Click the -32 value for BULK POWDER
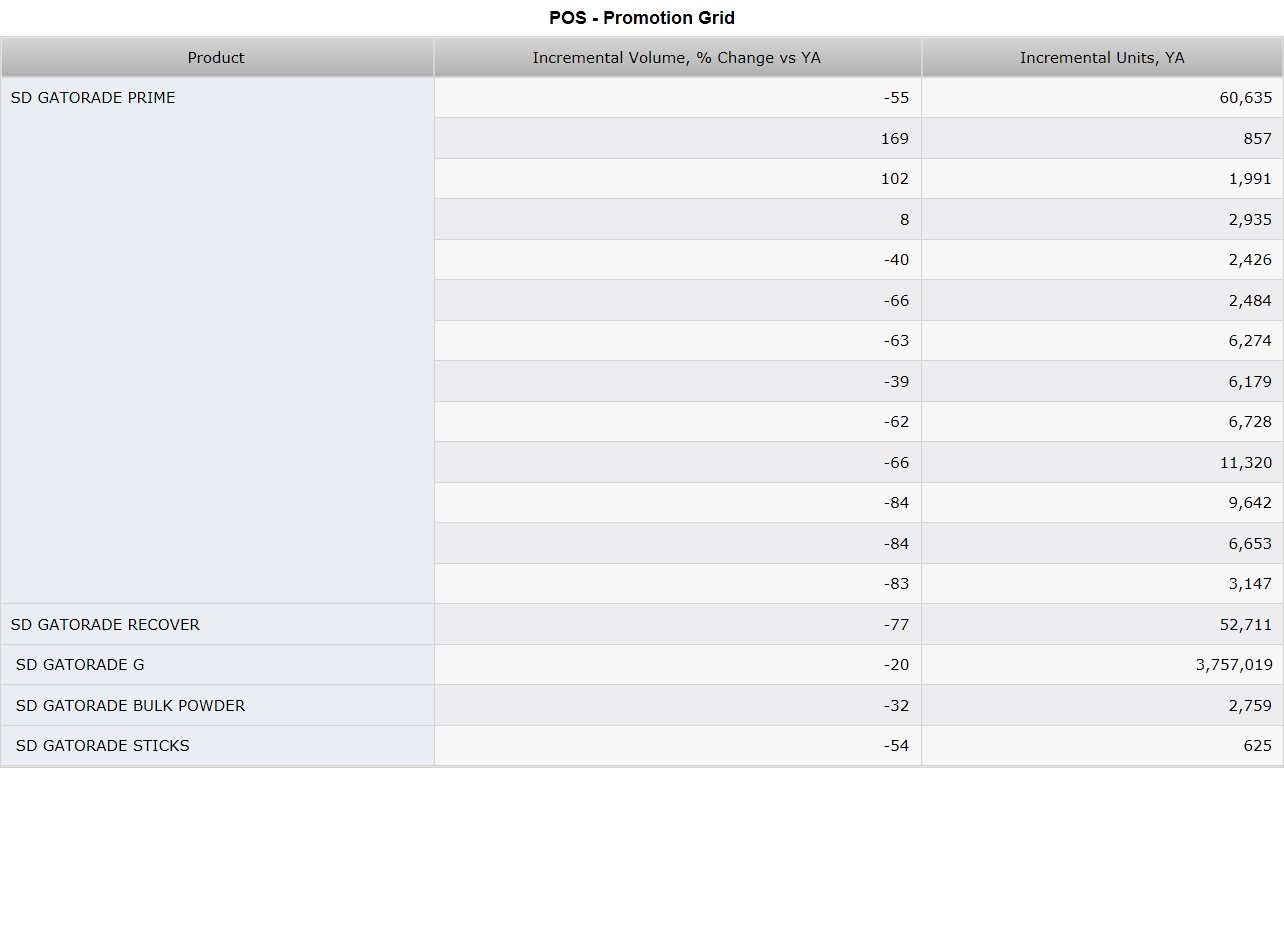Screen dimensions: 1284x946 coord(677,705)
